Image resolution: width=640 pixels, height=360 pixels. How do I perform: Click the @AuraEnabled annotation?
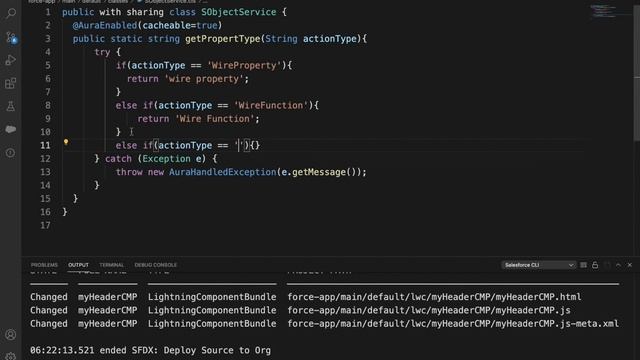coord(105,25)
